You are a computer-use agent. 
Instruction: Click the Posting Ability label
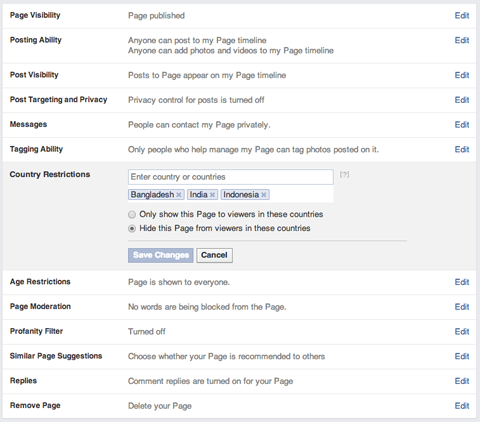[36, 40]
